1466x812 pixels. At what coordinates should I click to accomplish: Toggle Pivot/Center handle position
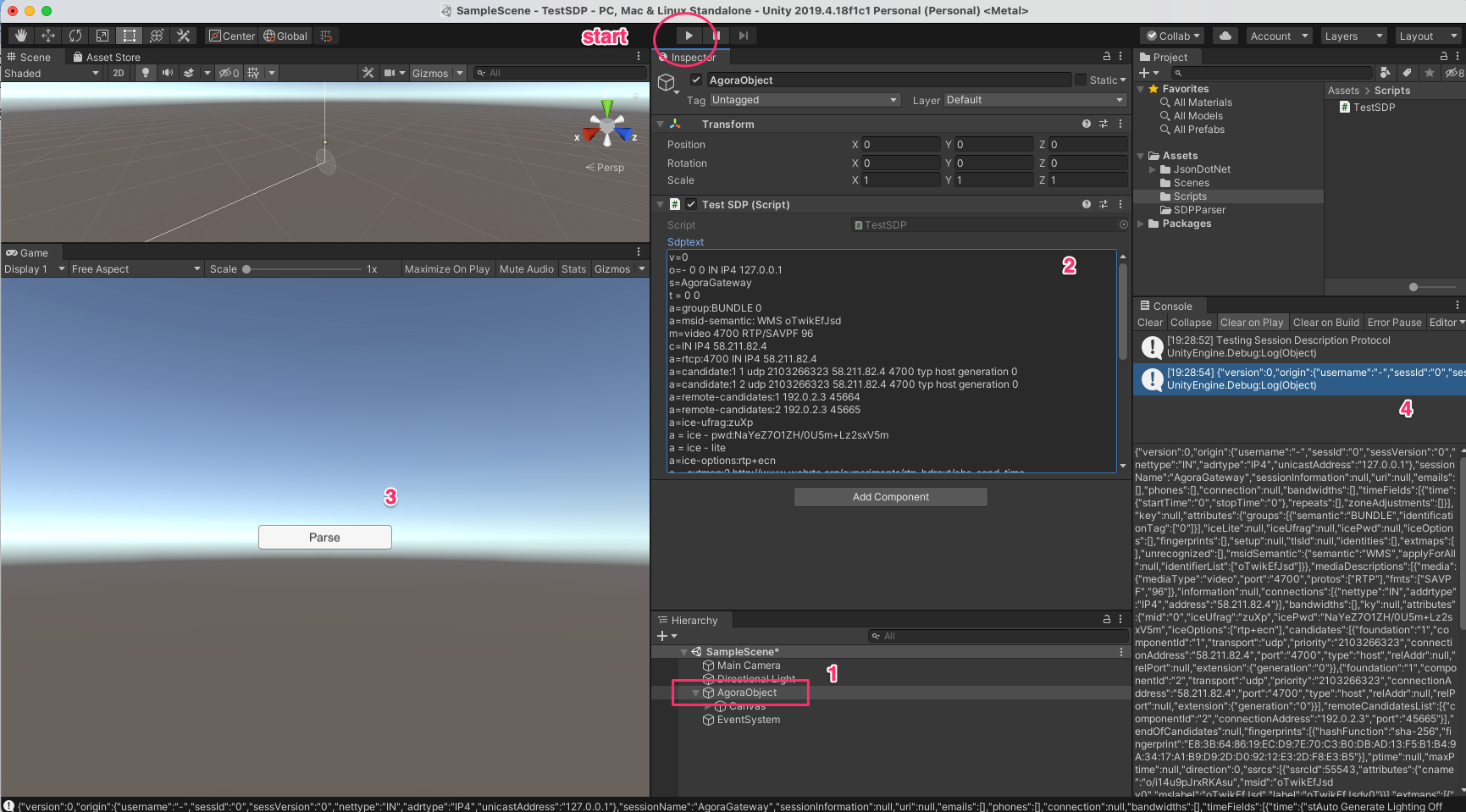click(232, 36)
